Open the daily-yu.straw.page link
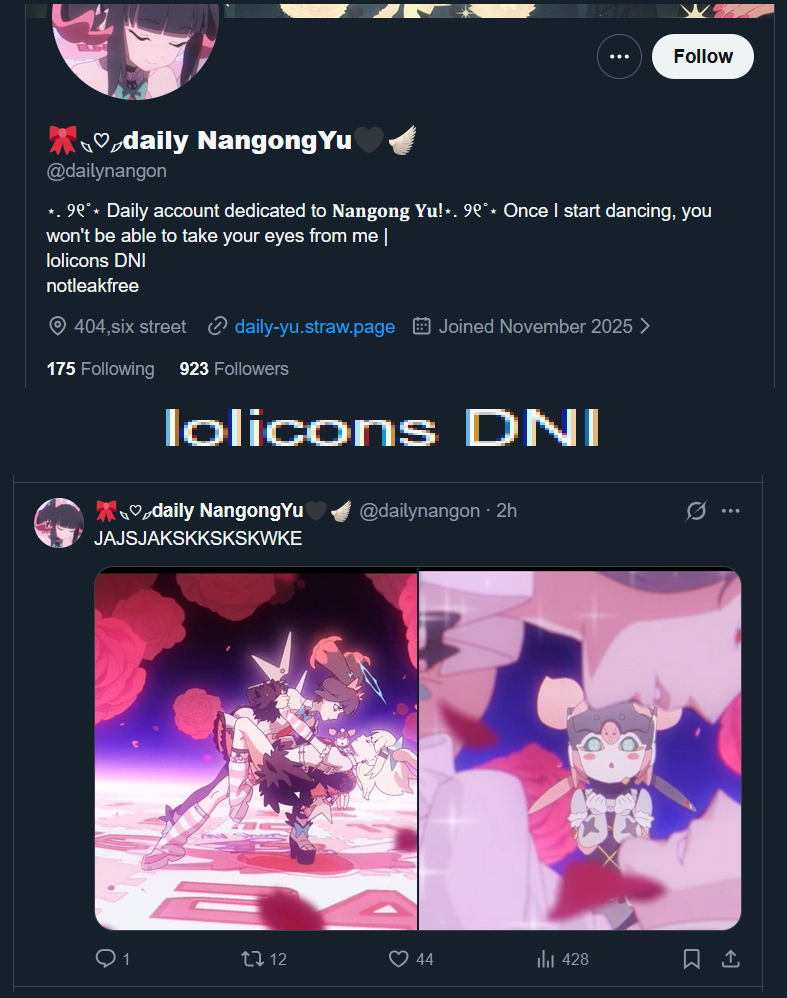Screen dimensions: 787x998 315,327
